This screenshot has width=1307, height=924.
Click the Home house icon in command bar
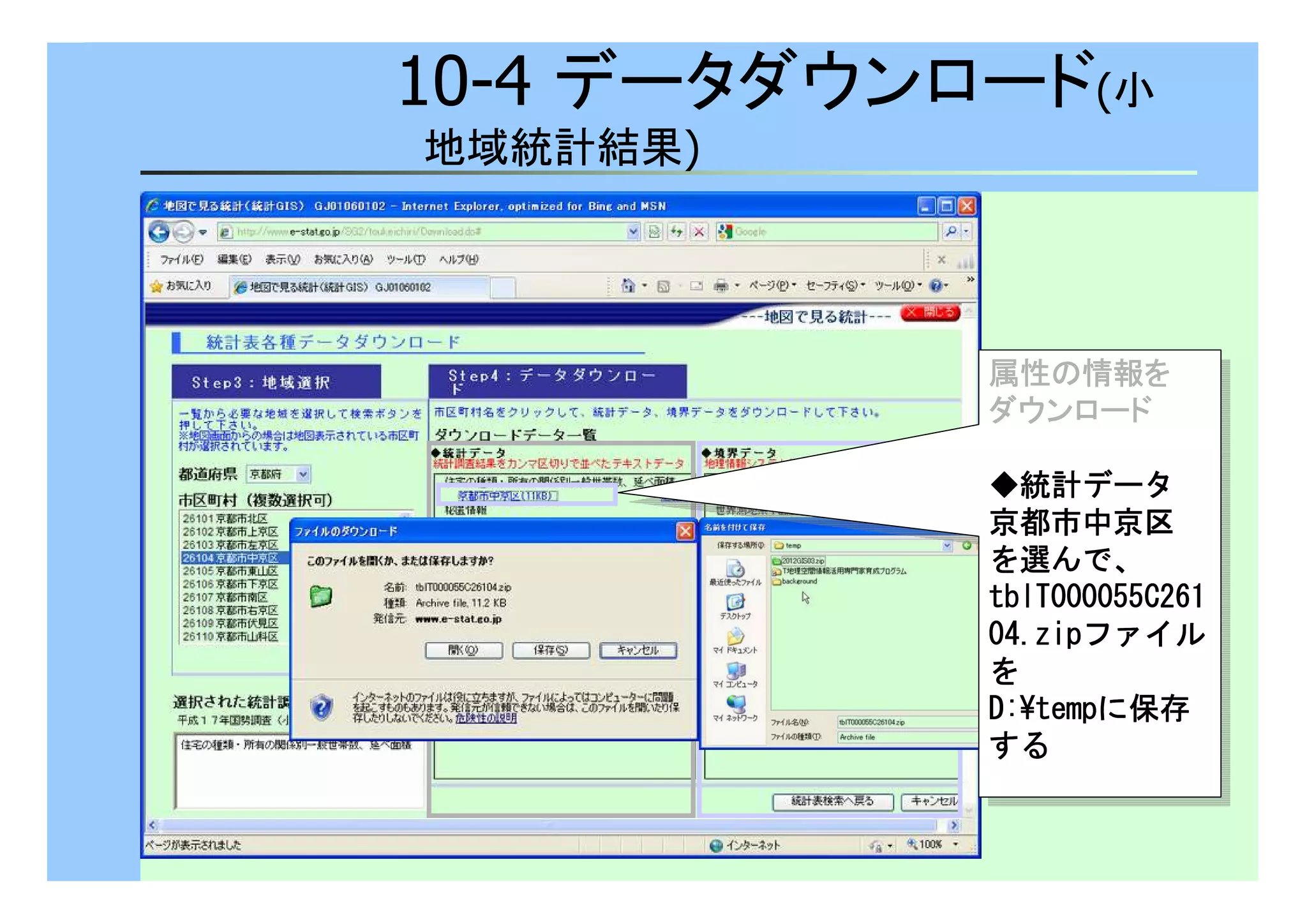pyautogui.click(x=628, y=286)
